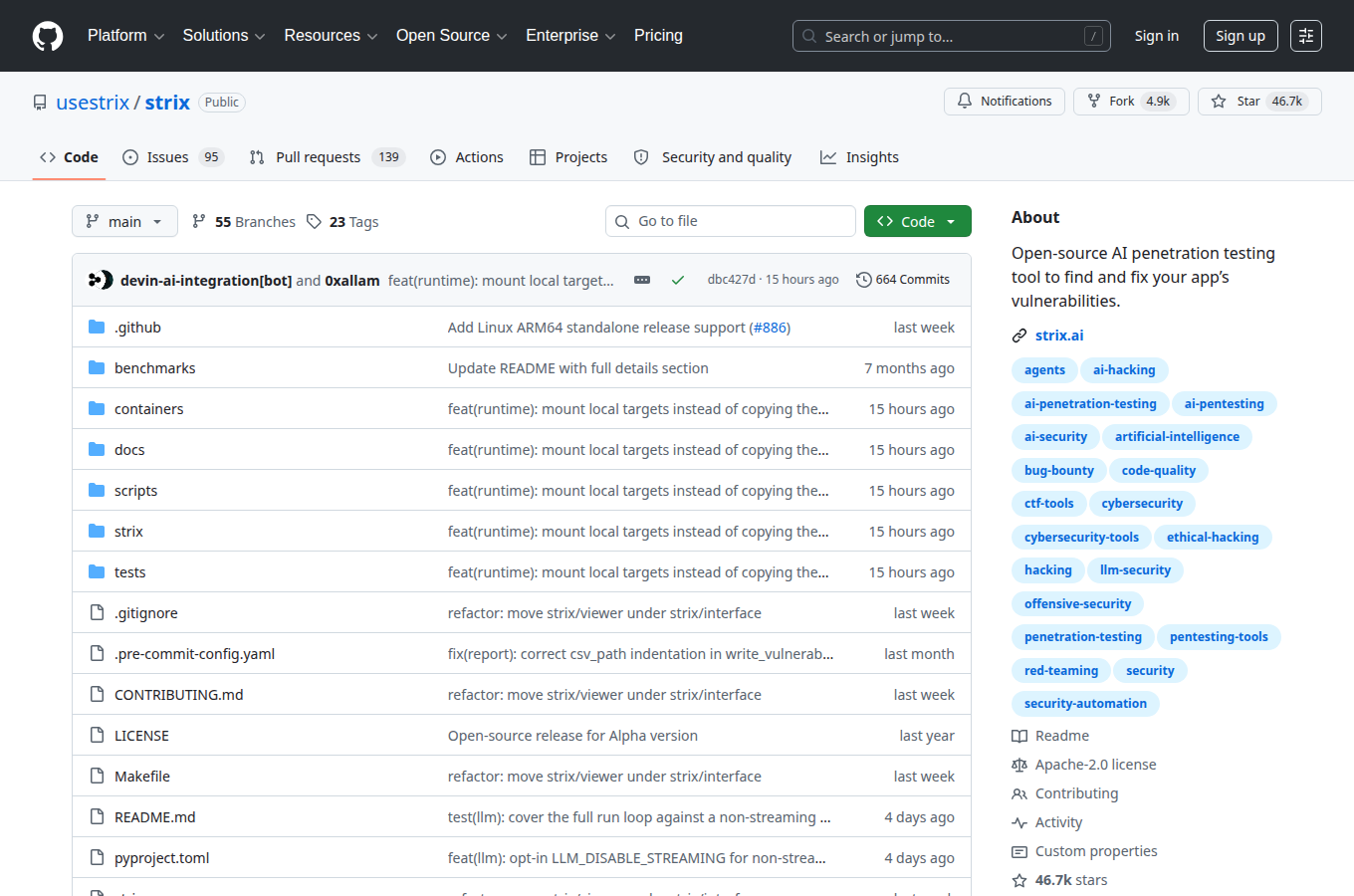Click the folder icon for containers
1354x896 pixels.
tap(97, 408)
